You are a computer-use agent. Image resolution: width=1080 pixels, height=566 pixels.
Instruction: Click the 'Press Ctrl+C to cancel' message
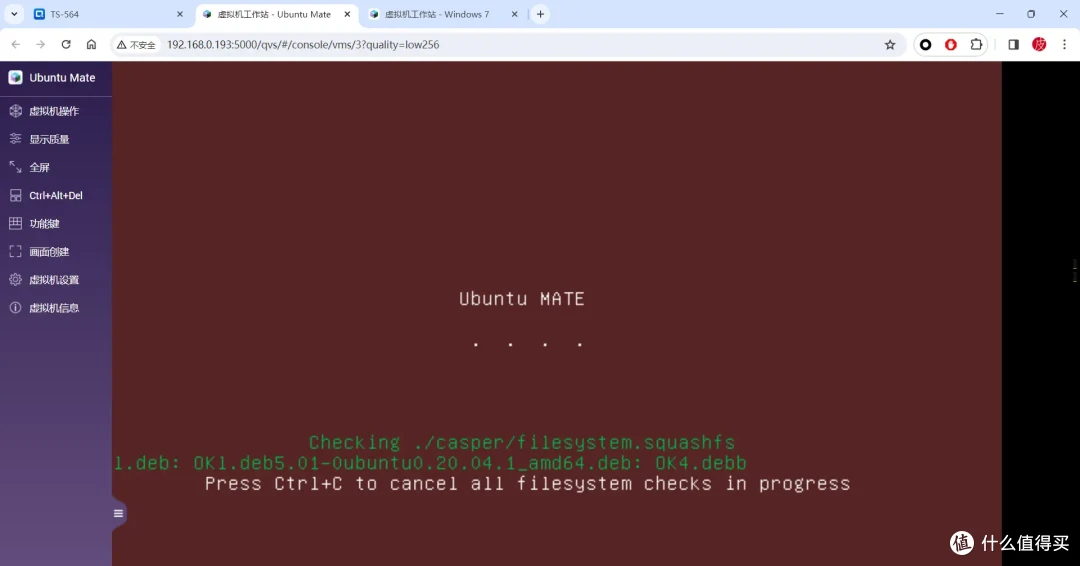point(528,483)
